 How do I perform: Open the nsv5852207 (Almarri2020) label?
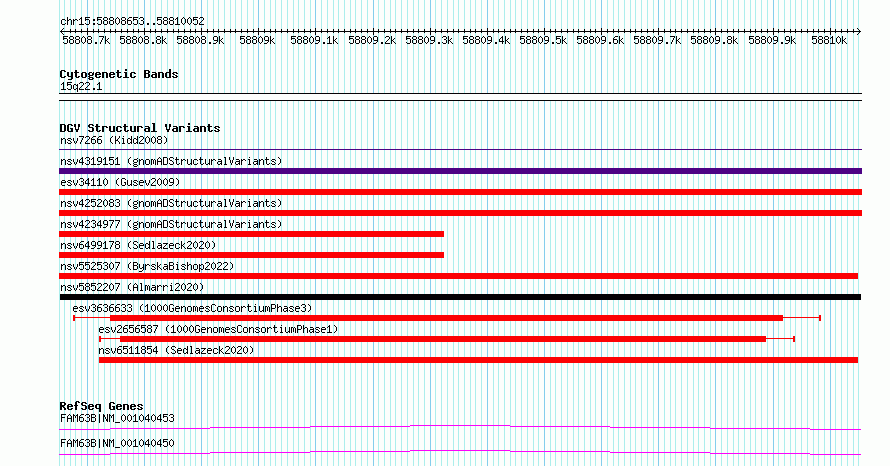point(132,287)
